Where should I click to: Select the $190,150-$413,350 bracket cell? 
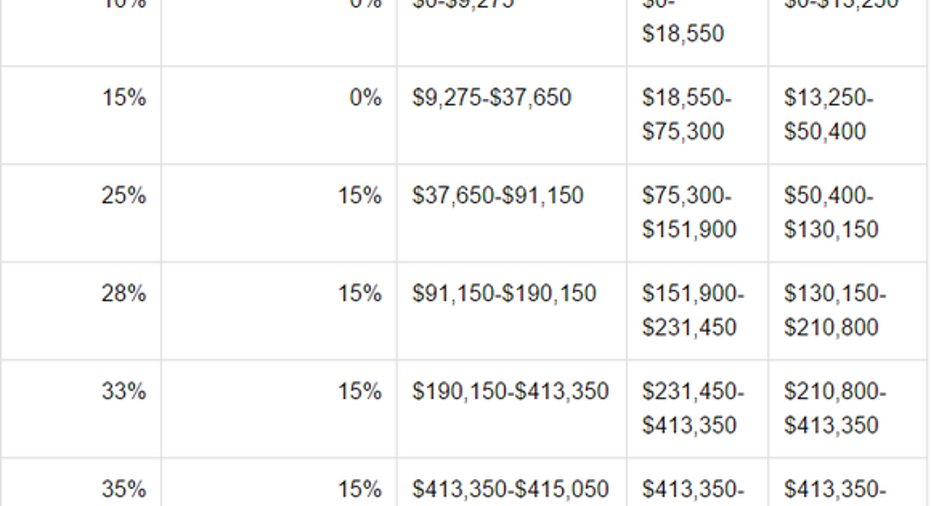click(x=510, y=392)
